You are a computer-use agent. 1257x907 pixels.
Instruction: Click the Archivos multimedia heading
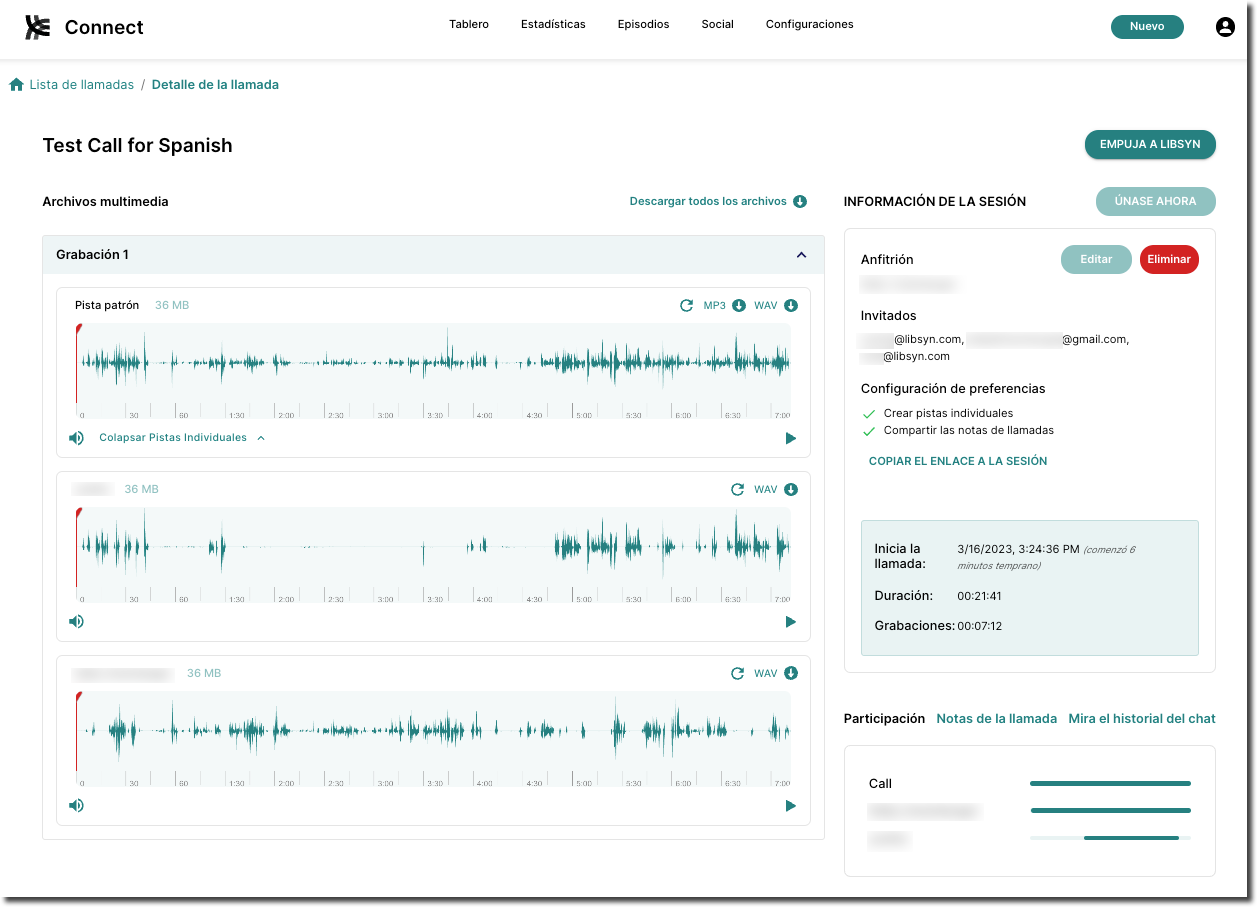pos(105,201)
